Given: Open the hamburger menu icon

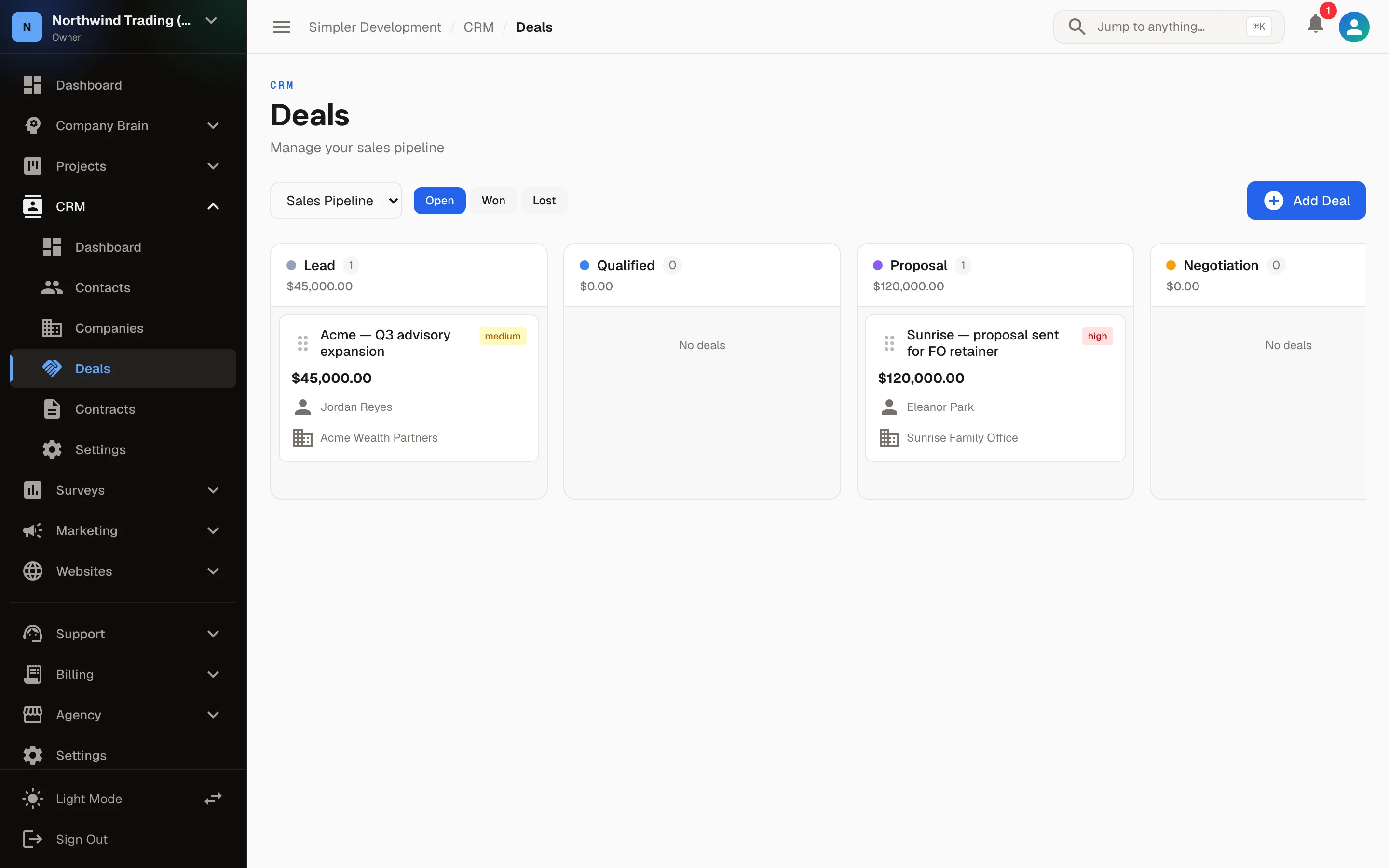Looking at the screenshot, I should [281, 27].
